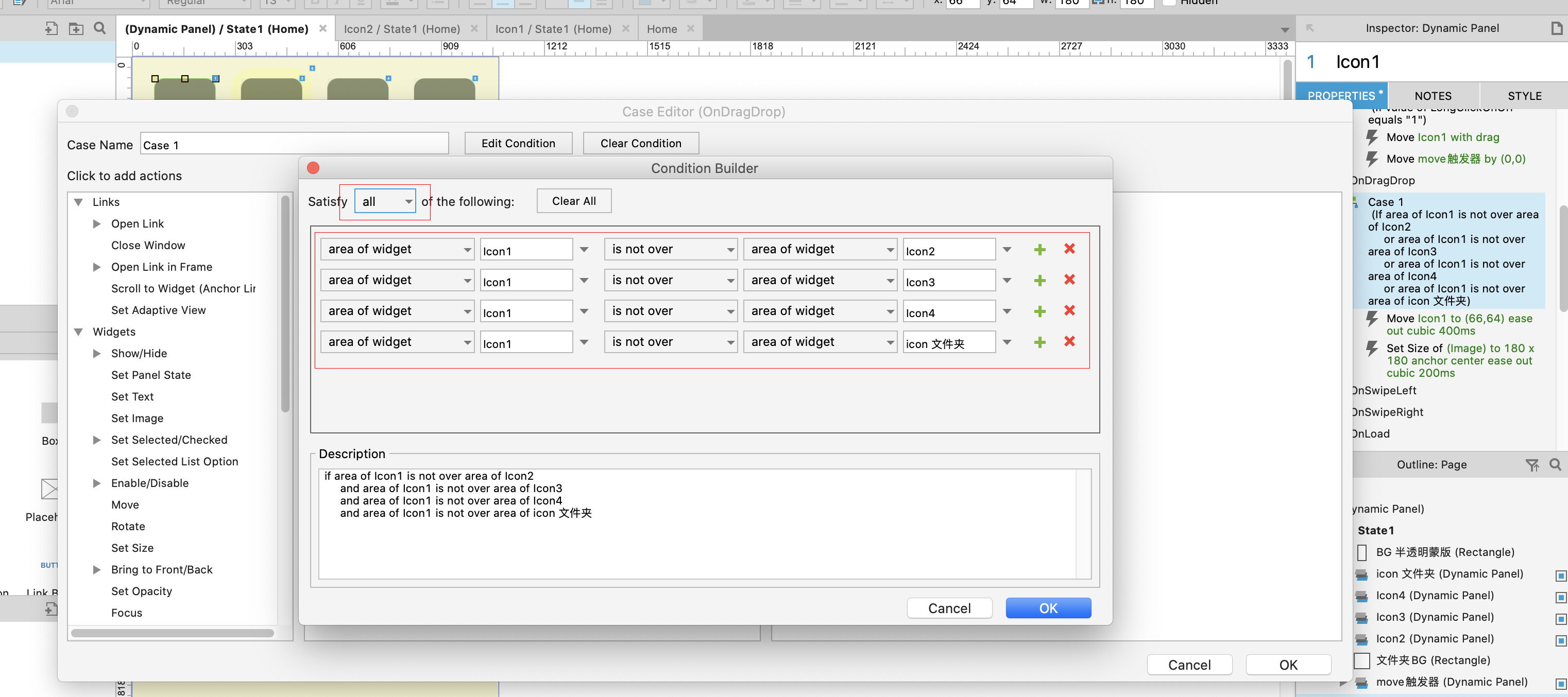The image size is (1568, 697).
Task: Switch to Icon2 / State1 (Home) tab
Action: point(402,29)
